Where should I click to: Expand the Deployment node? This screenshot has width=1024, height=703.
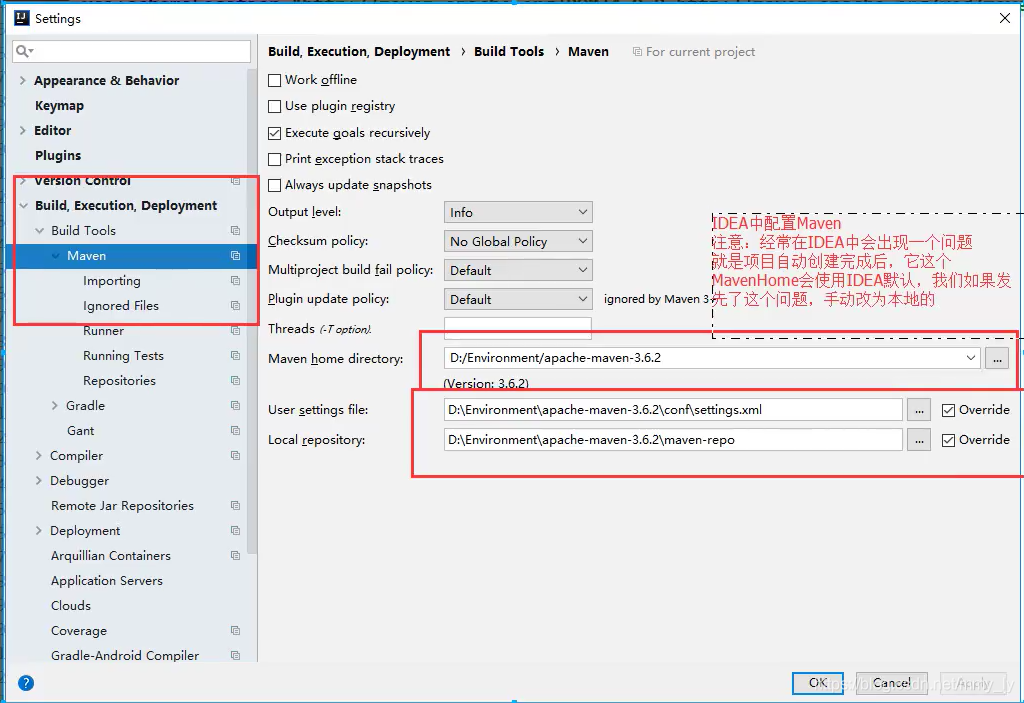(x=39, y=531)
